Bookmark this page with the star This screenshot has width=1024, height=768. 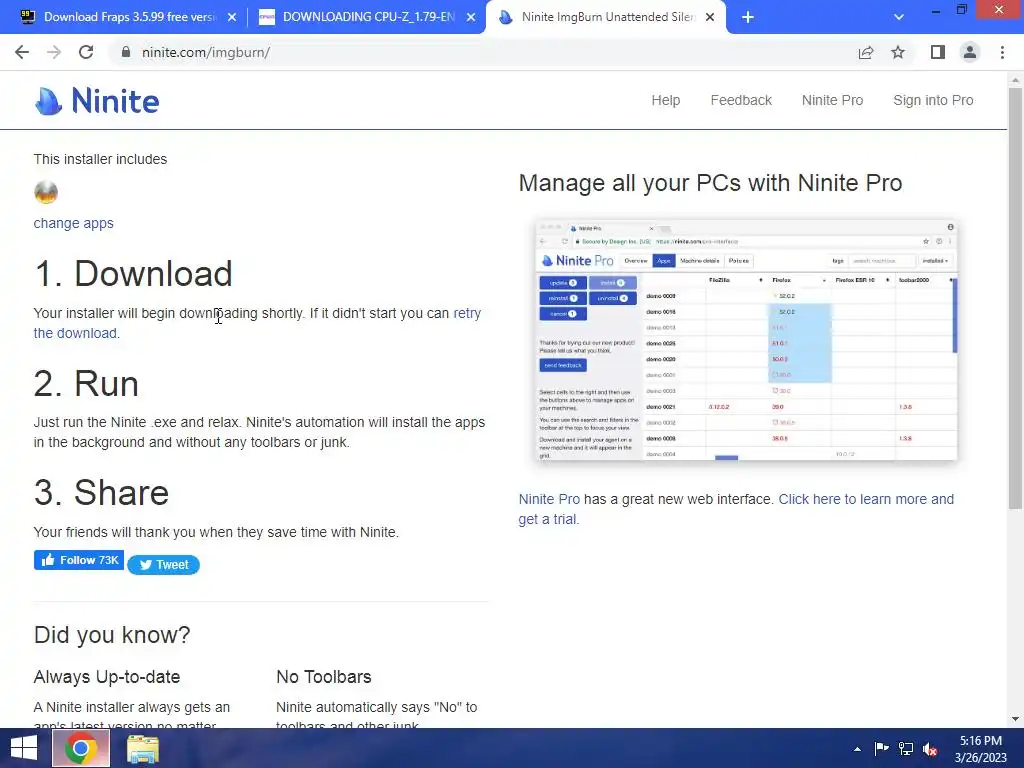[898, 52]
